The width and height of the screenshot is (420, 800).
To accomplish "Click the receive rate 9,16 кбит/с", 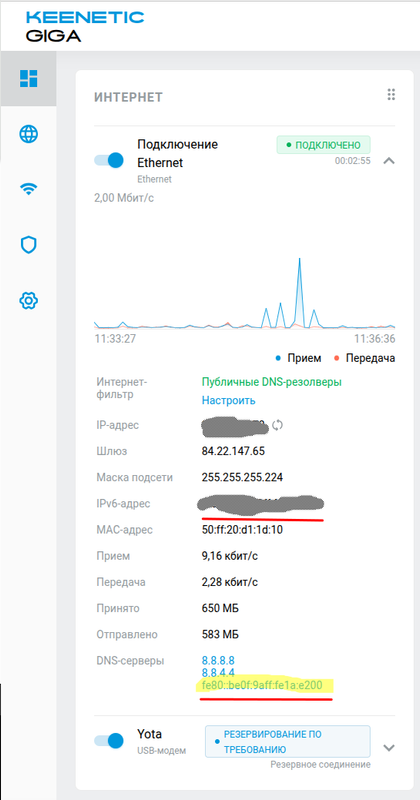I will tap(230, 556).
